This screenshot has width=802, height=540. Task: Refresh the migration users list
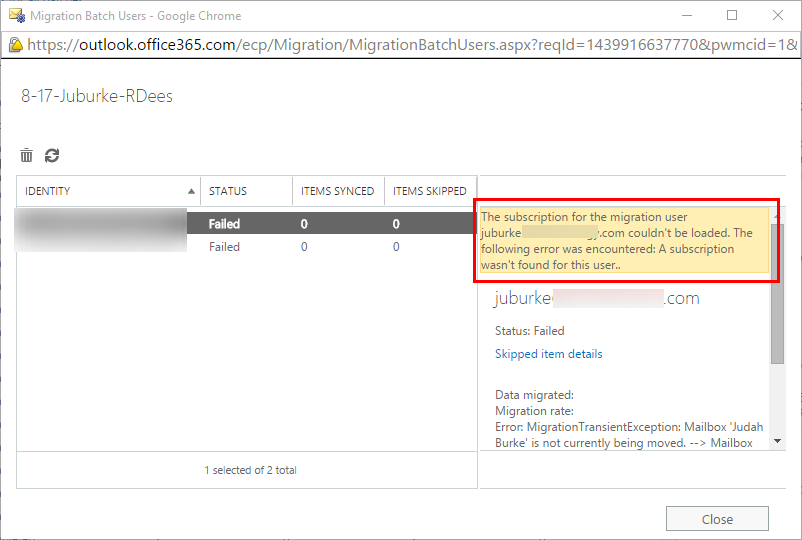click(x=52, y=155)
